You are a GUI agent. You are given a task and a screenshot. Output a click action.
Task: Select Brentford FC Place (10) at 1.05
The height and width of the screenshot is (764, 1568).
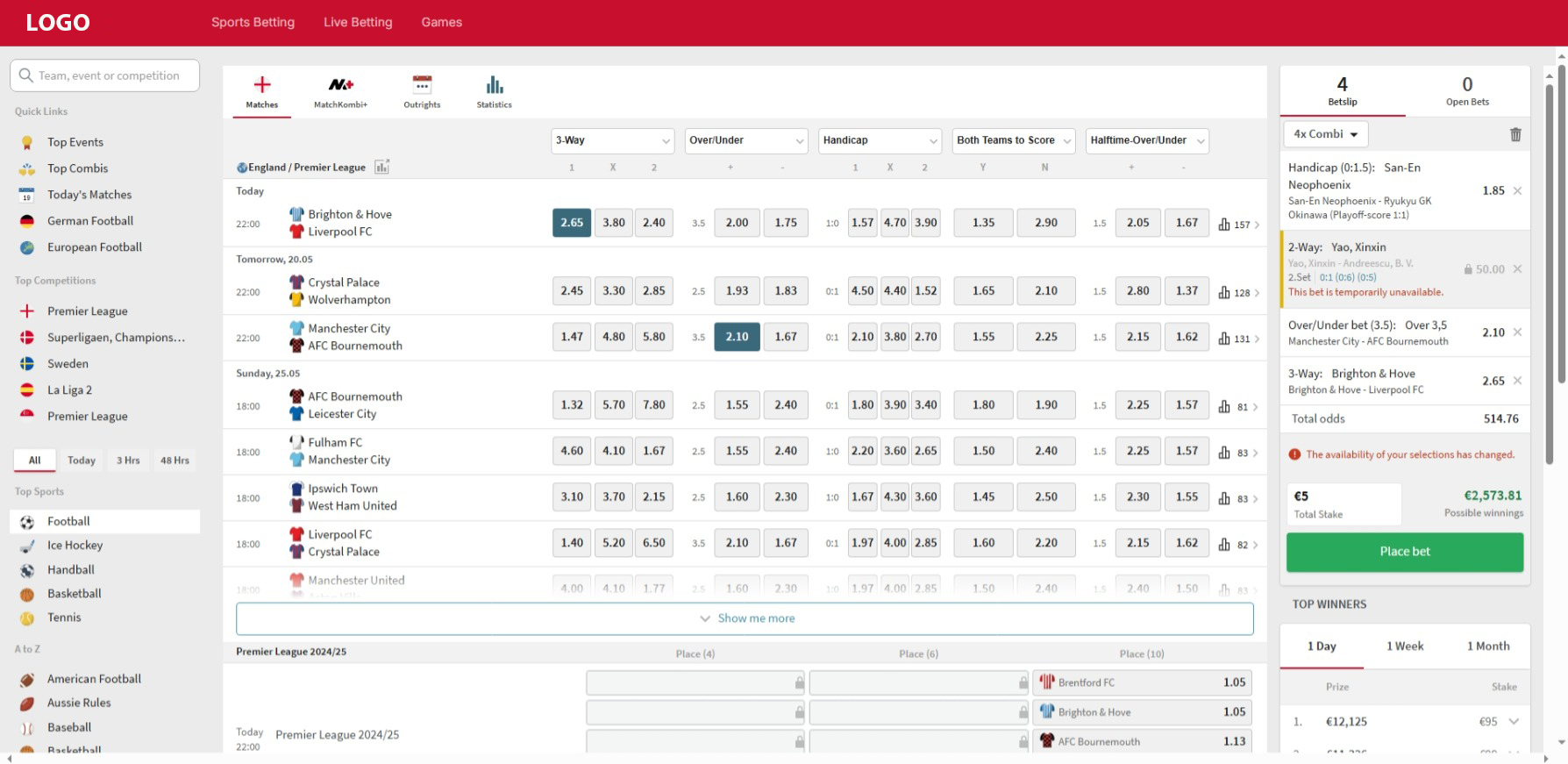[x=1143, y=682]
